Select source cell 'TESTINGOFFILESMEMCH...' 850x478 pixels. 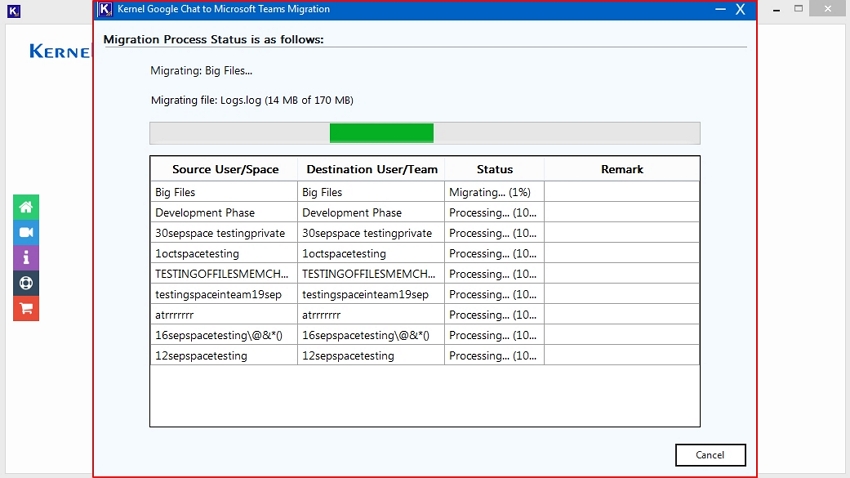point(224,274)
